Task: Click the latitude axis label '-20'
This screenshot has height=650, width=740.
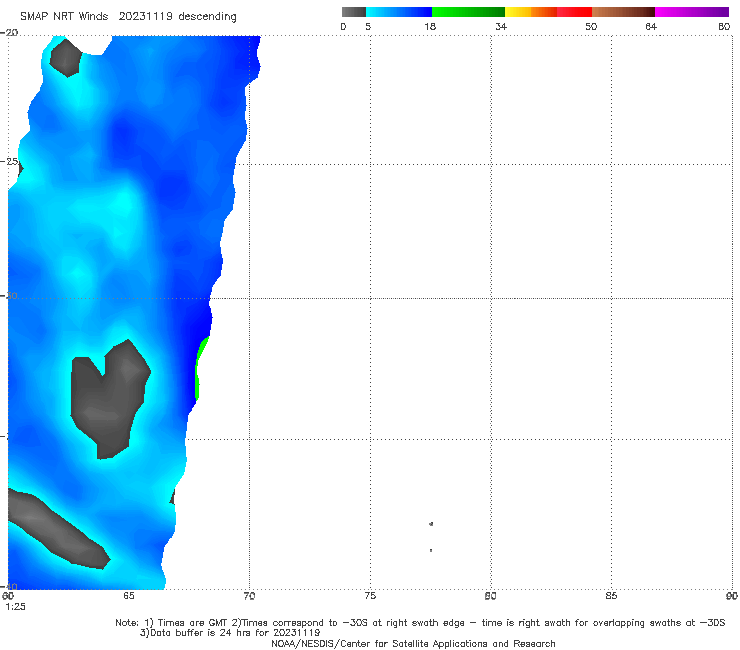Action: (x=9, y=33)
